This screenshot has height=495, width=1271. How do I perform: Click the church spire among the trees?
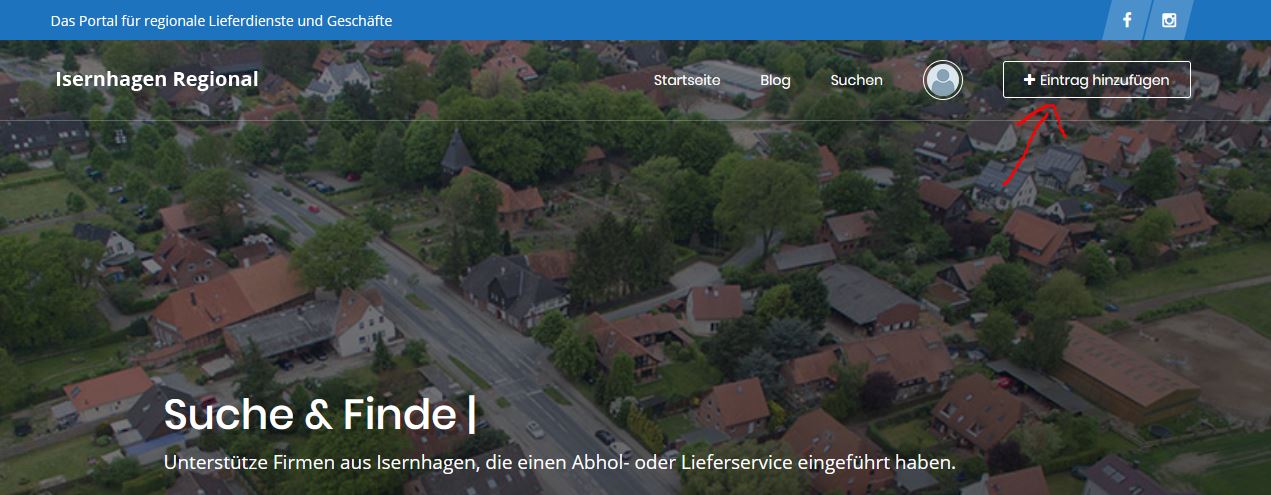click(456, 152)
